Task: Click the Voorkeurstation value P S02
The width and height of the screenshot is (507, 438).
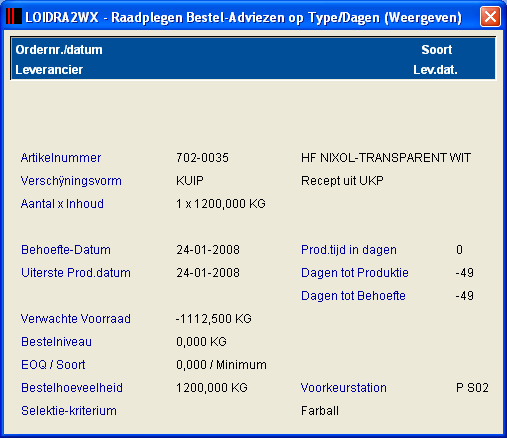Action: 472,388
